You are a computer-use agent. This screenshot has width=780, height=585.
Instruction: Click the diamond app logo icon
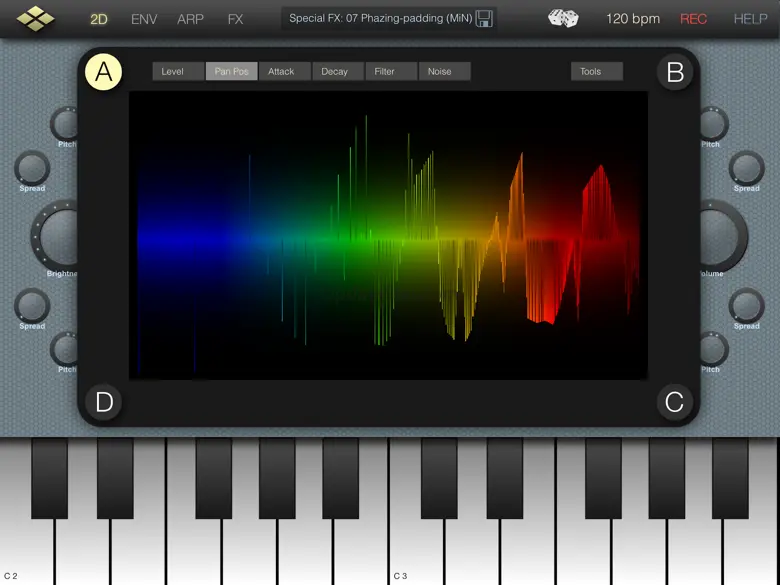click(35, 18)
